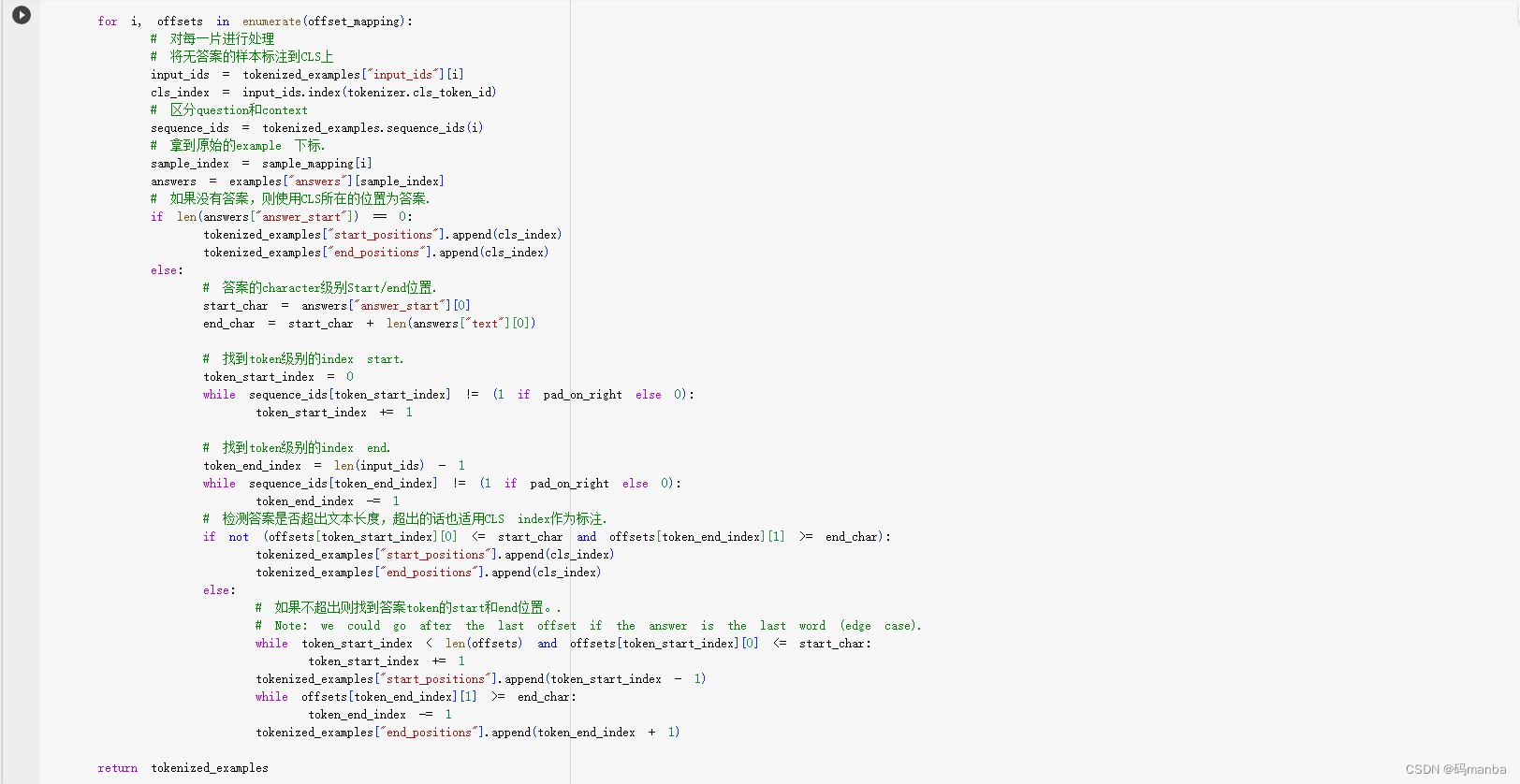
Task: Click the line starting 'if not (offsets[token_start_index][0]'
Action: [x=548, y=537]
